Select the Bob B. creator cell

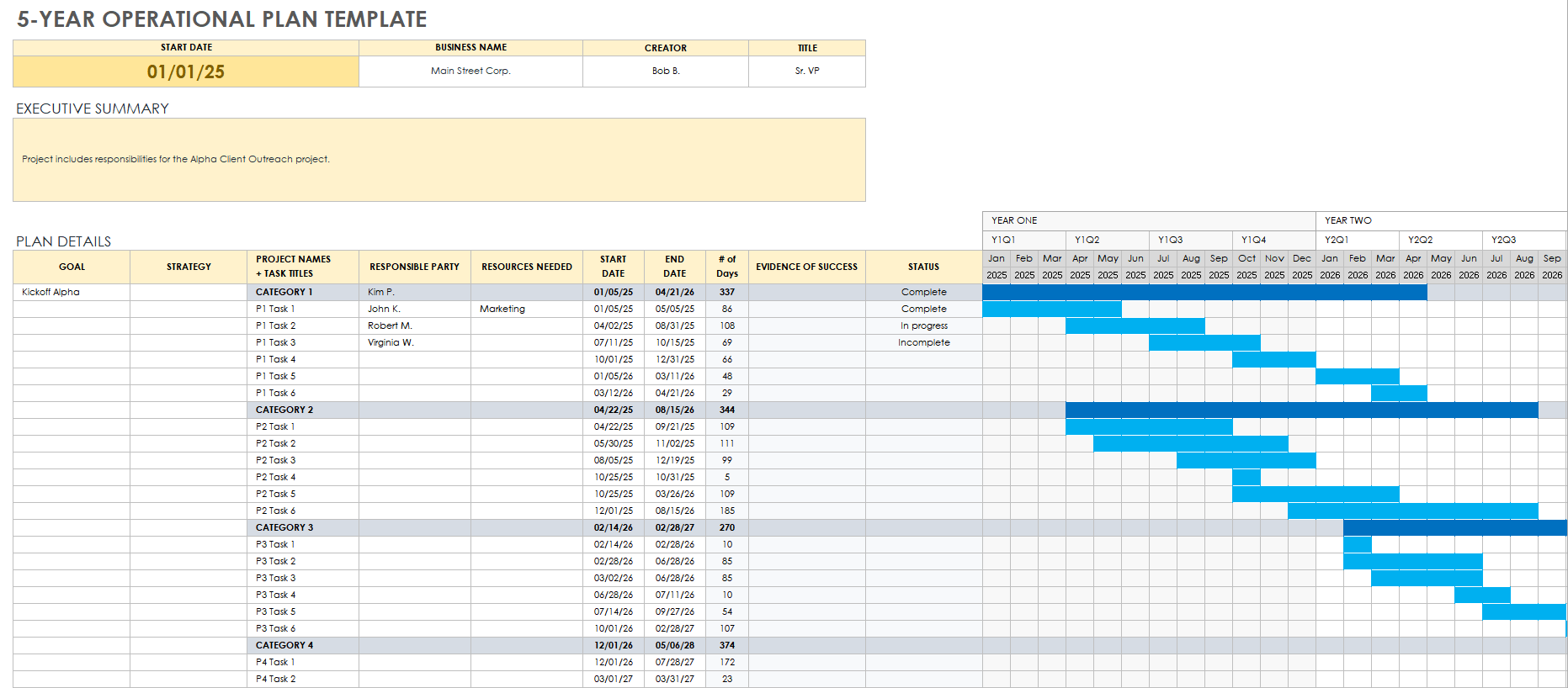665,71
